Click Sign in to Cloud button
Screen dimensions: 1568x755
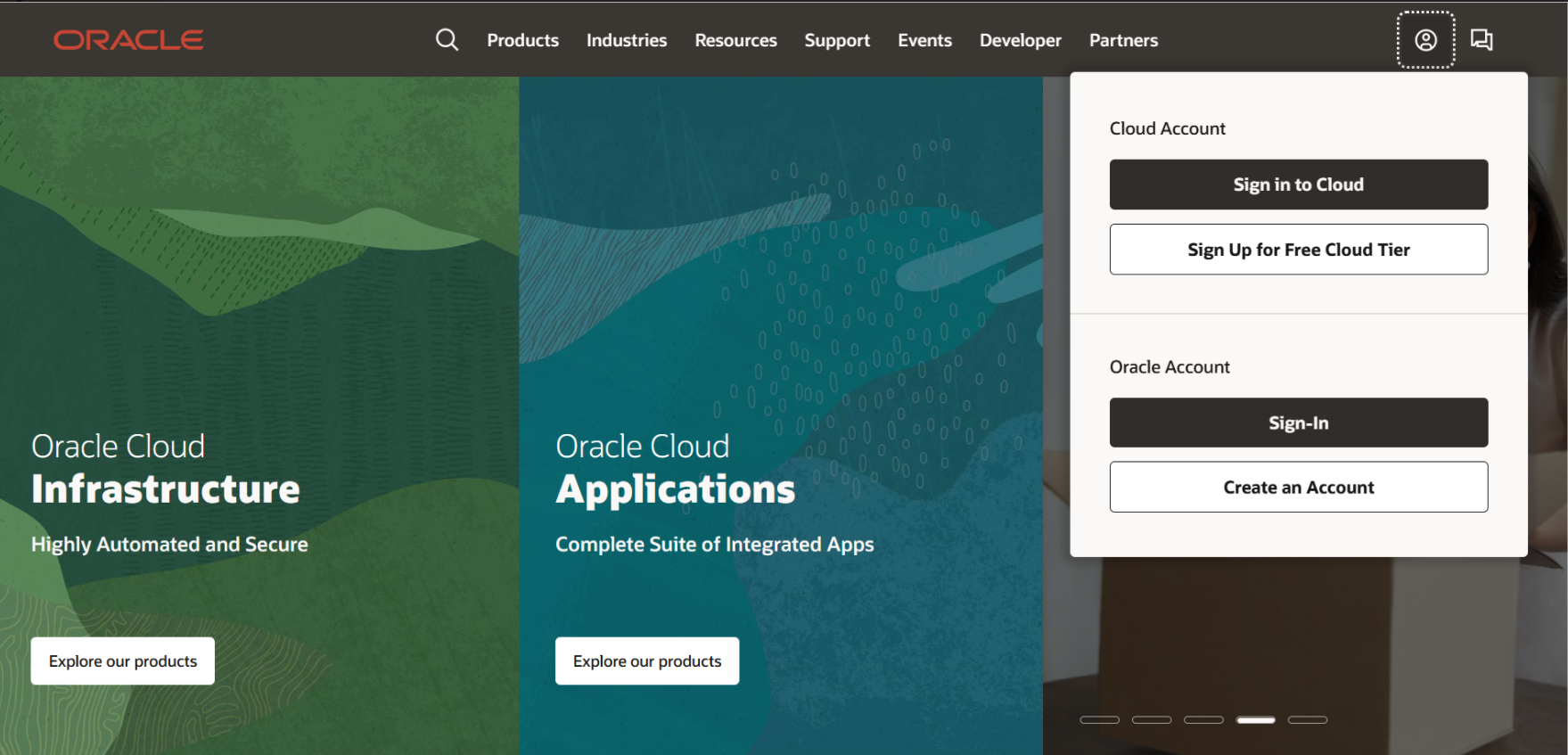tap(1299, 185)
